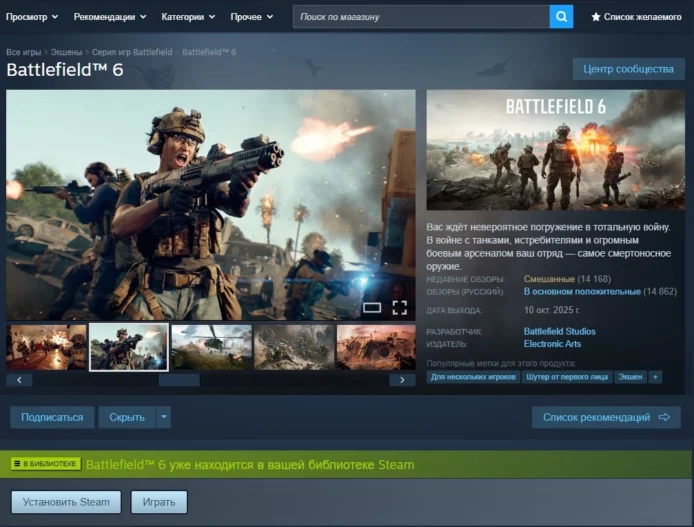Open developer Battlefield Studios link

point(559,331)
